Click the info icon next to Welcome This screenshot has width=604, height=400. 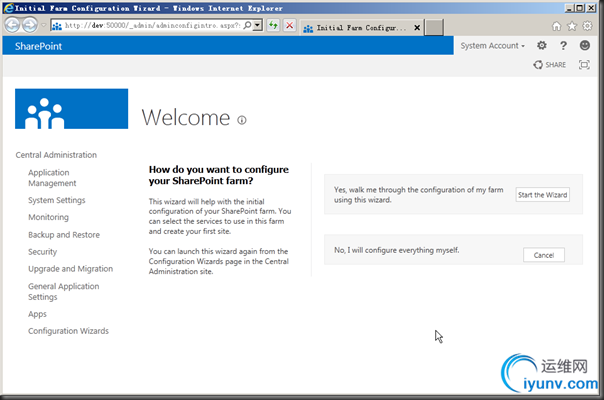tap(242, 120)
